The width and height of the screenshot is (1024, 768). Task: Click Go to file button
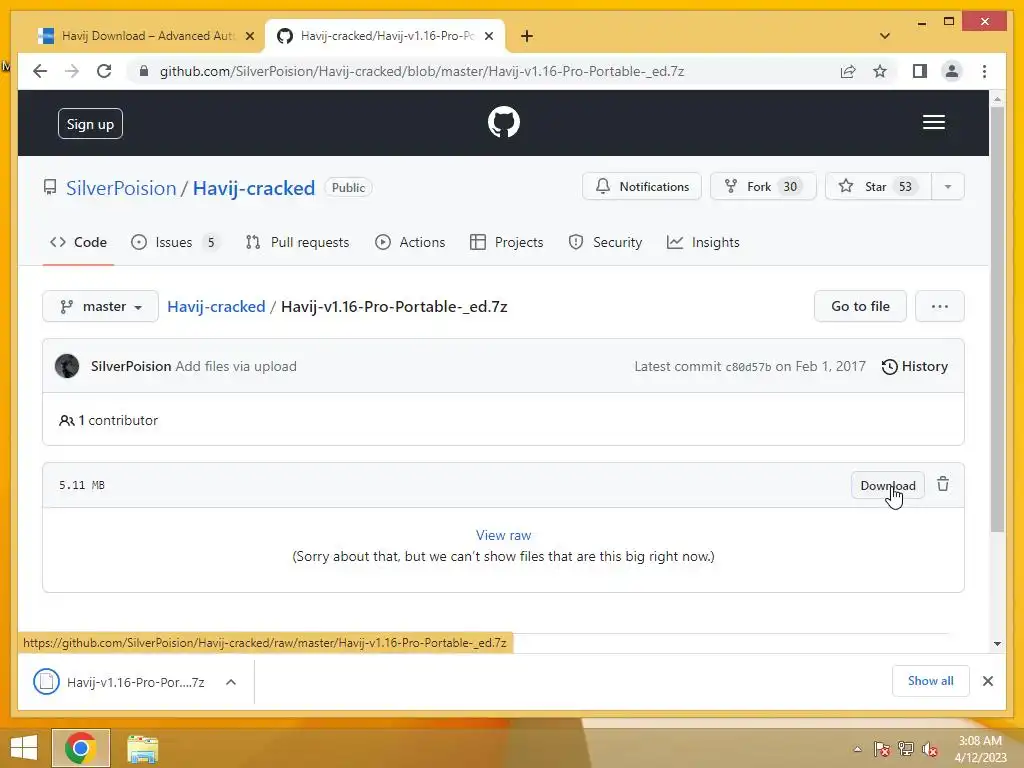pyautogui.click(x=860, y=306)
